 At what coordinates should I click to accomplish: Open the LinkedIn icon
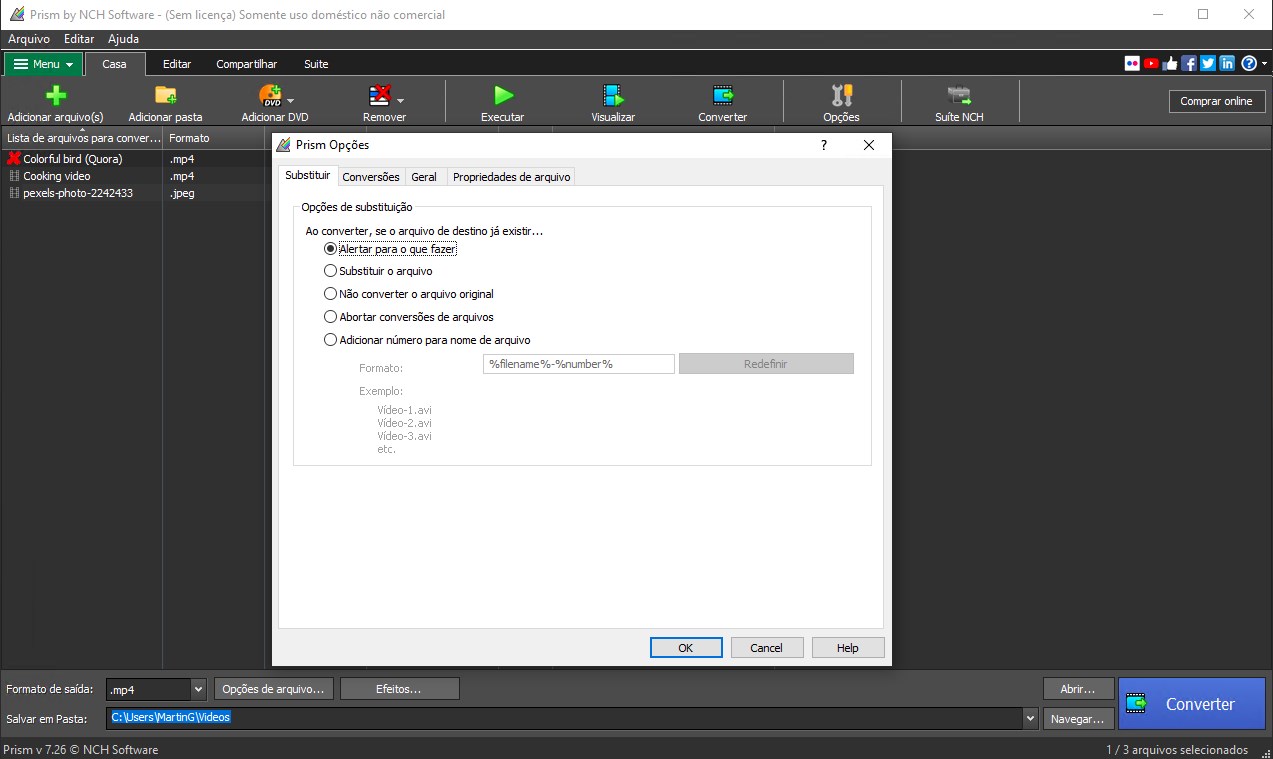[x=1227, y=63]
